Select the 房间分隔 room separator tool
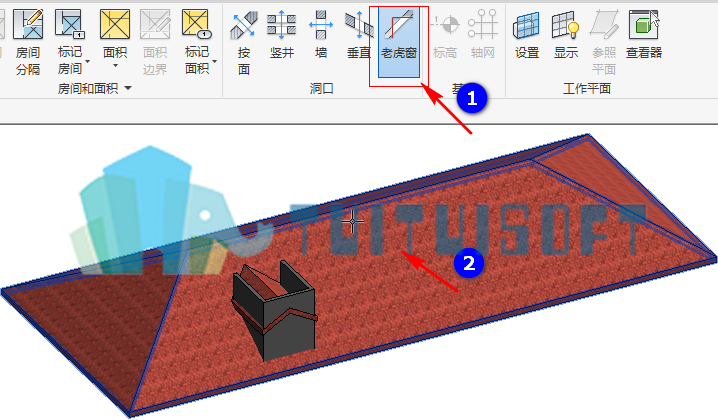Image resolution: width=718 pixels, height=420 pixels. pos(28,43)
